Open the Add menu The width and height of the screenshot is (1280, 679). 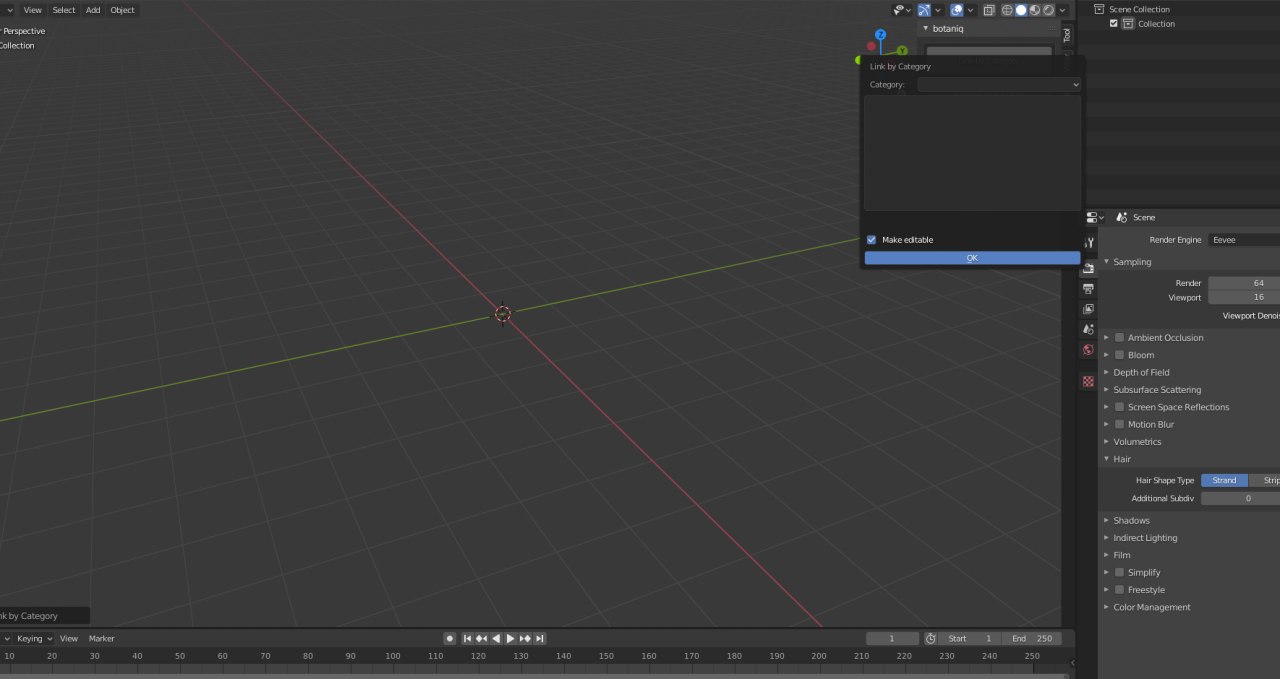tap(93, 10)
